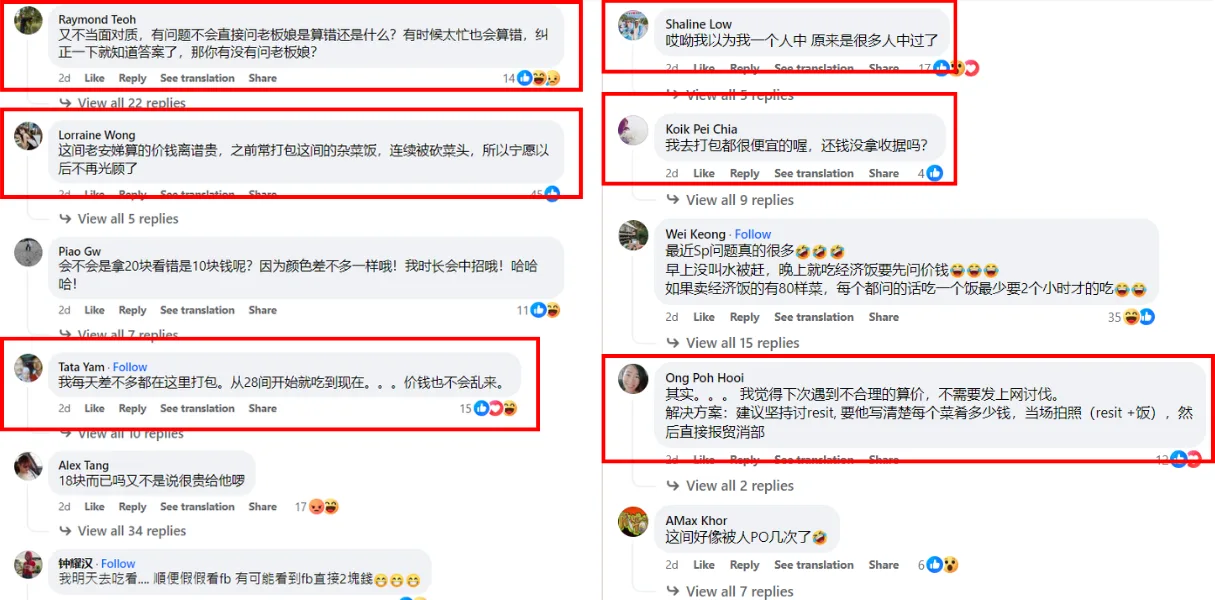The width and height of the screenshot is (1215, 600).
Task: Expand the 9 replies under Koik Pei Chia
Action: pyautogui.click(x=739, y=200)
